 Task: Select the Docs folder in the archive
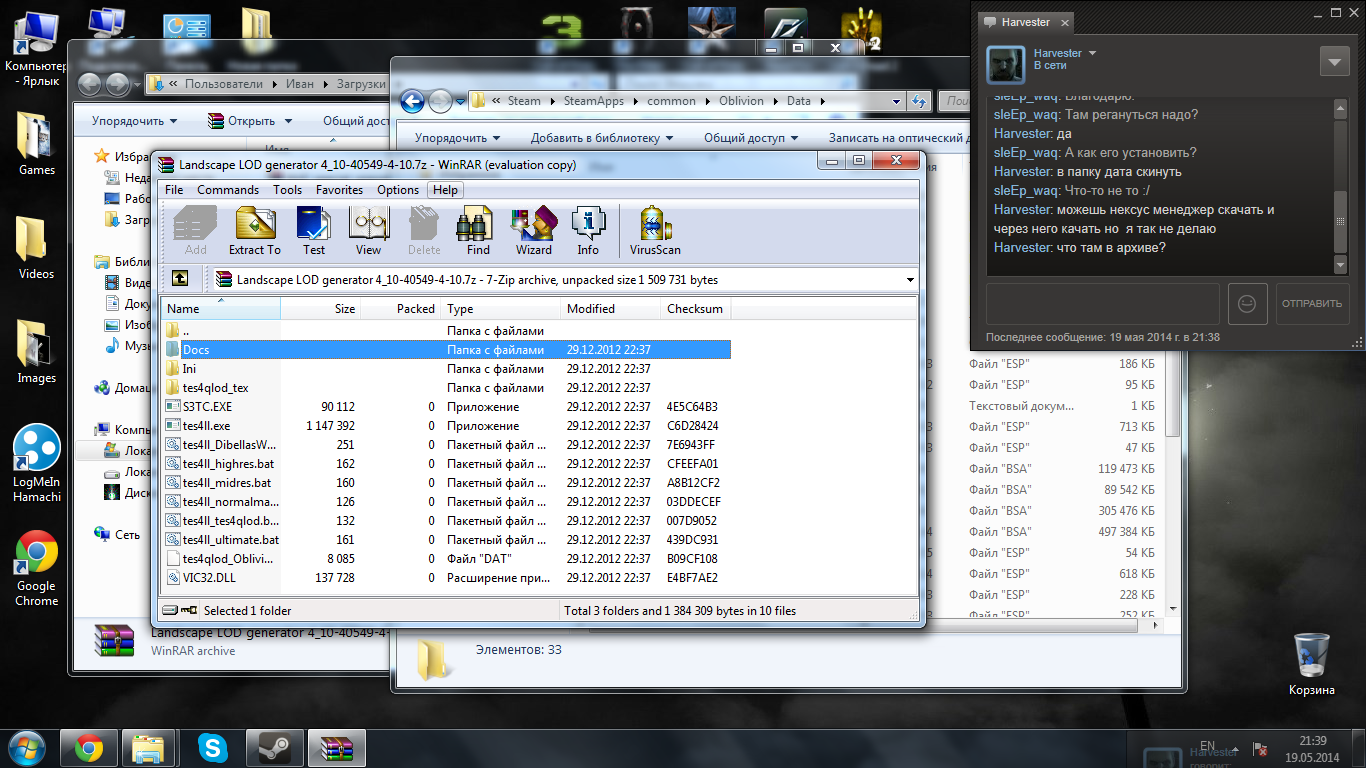(446, 350)
